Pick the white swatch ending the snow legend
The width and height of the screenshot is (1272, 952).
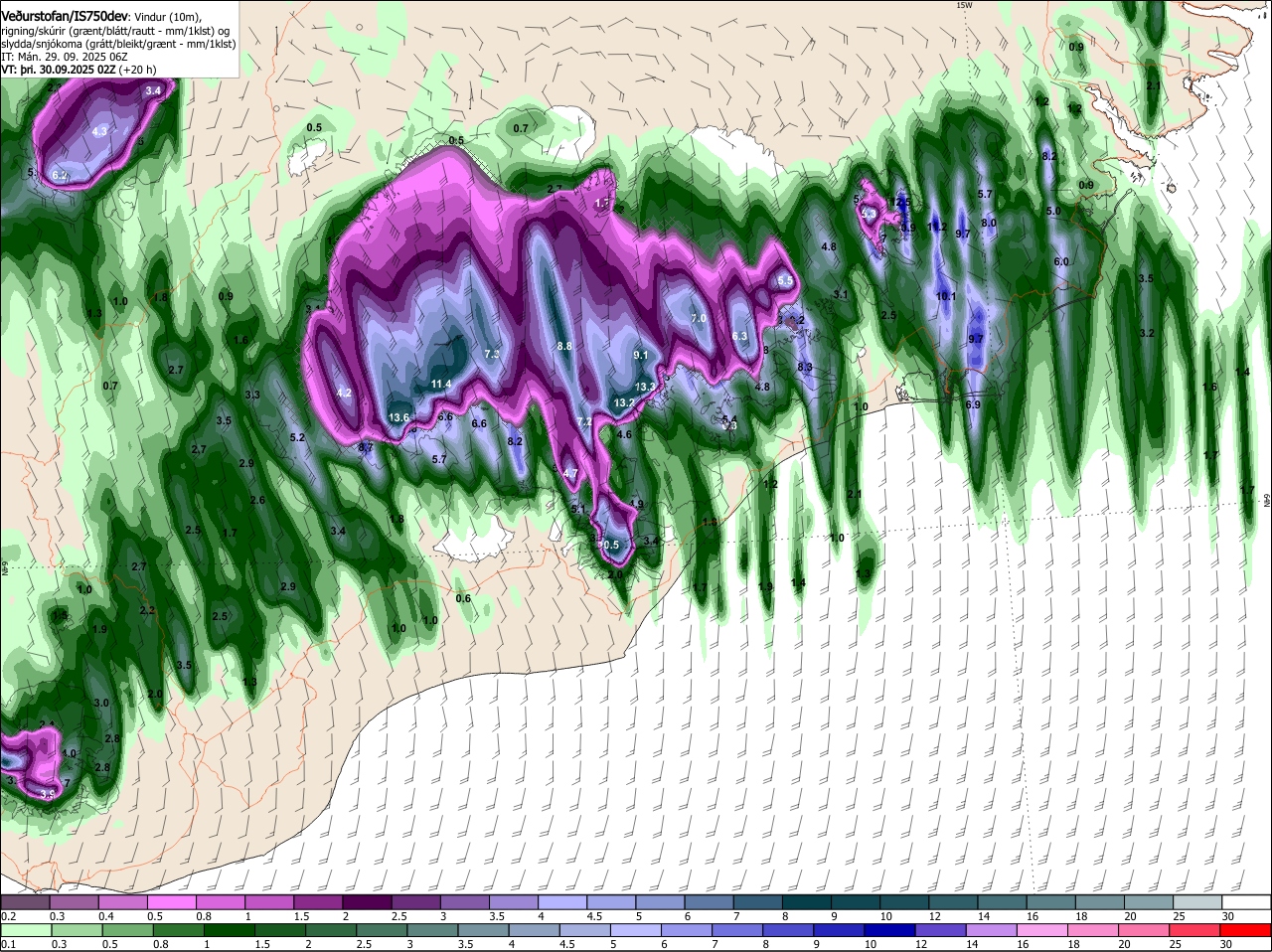pyautogui.click(x=1246, y=901)
